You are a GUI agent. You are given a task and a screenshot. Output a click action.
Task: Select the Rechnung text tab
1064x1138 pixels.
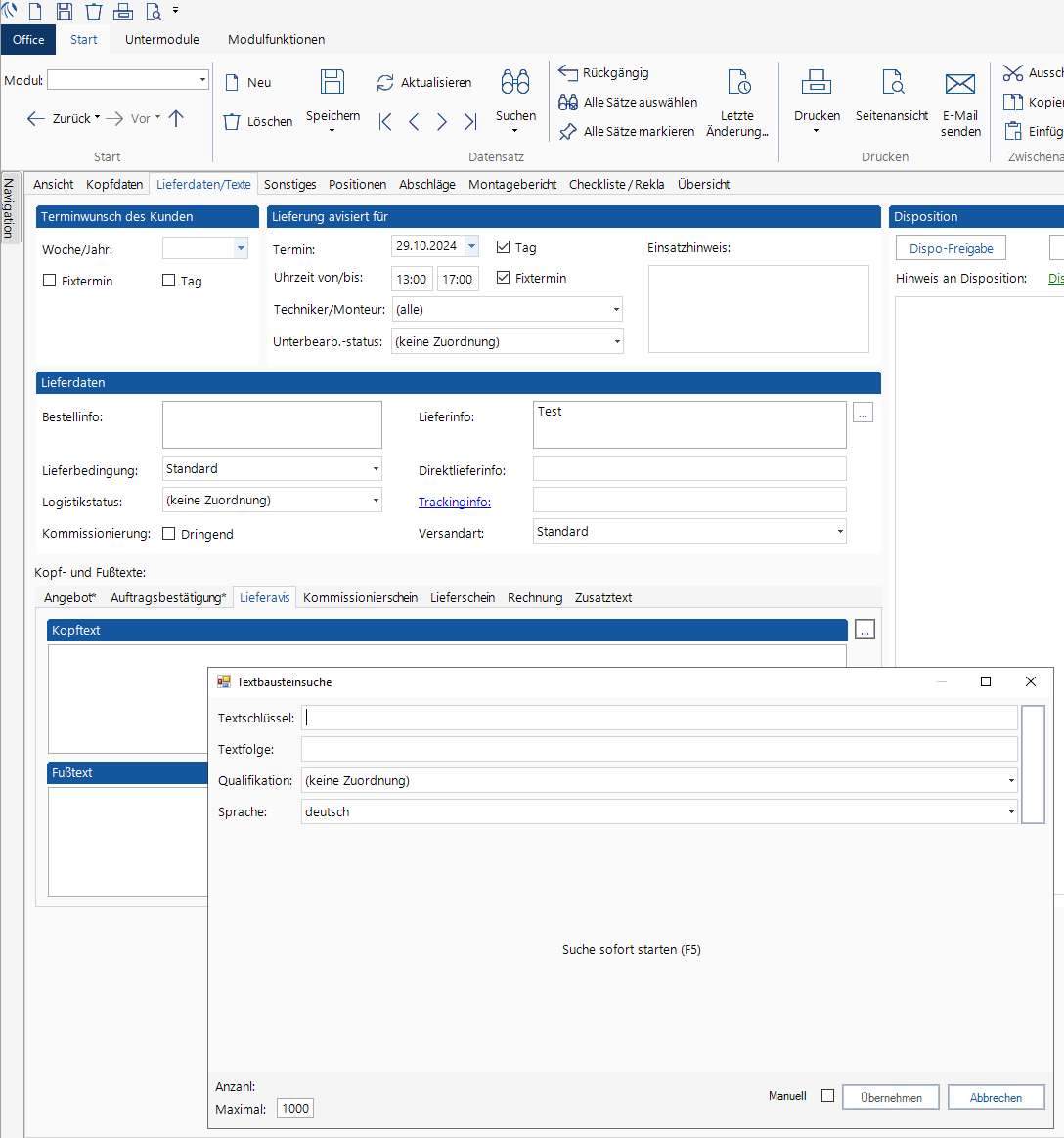click(x=535, y=598)
